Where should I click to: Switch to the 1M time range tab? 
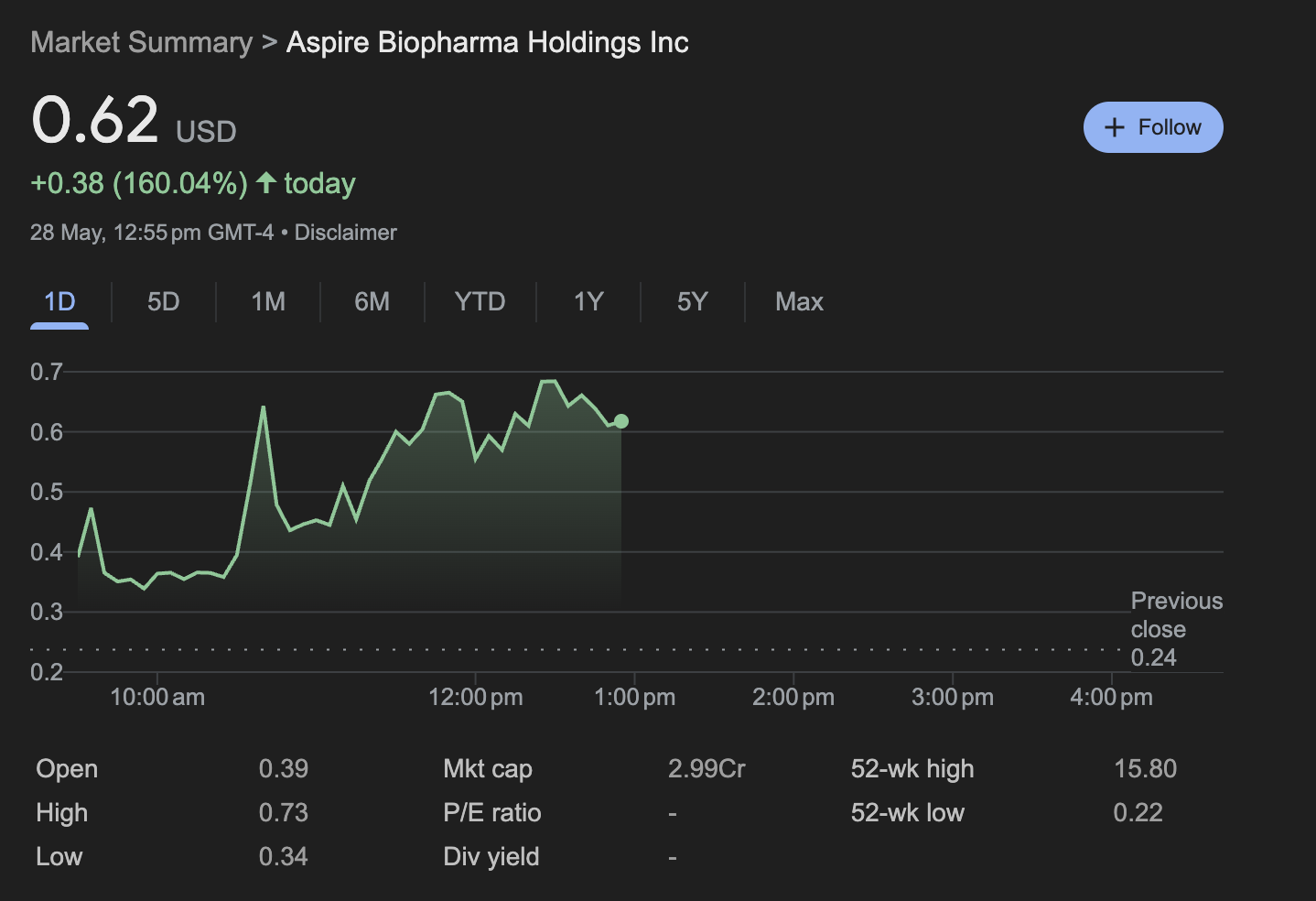(x=268, y=301)
